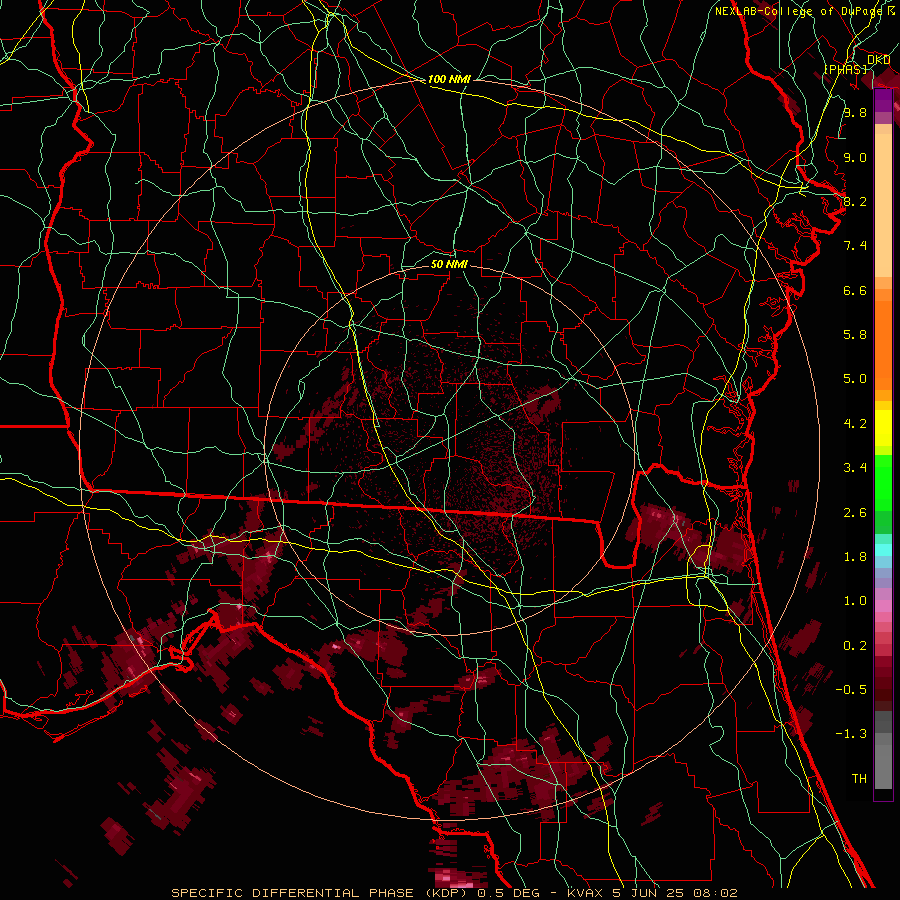Click the 7.4 scale value
This screenshot has width=900, height=900.
pyautogui.click(x=855, y=246)
